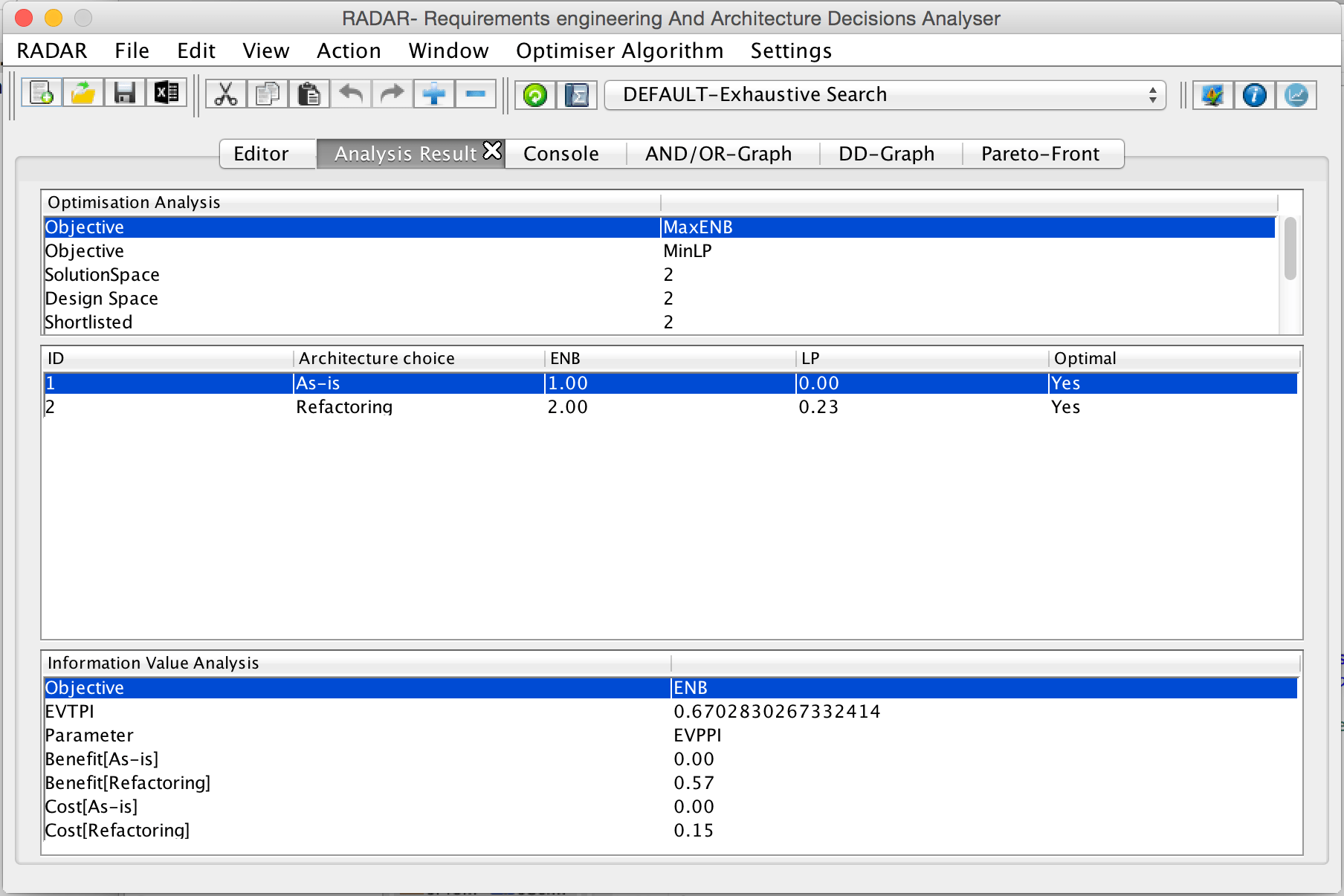The height and width of the screenshot is (896, 1344).
Task: Open the Optimiser Algorithm menu
Action: pos(619,51)
